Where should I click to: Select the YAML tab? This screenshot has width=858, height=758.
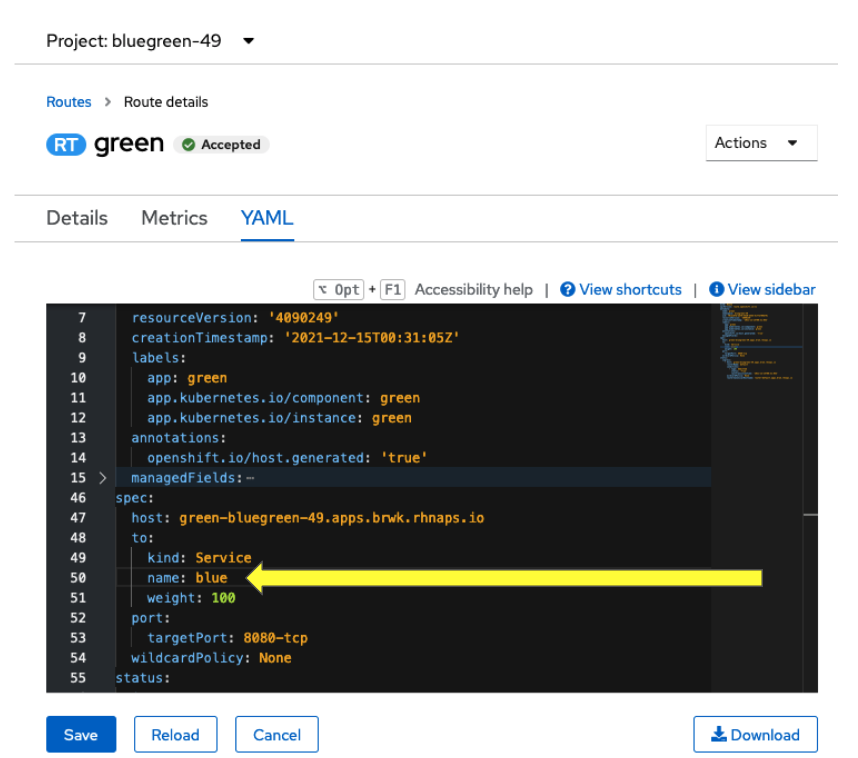267,218
